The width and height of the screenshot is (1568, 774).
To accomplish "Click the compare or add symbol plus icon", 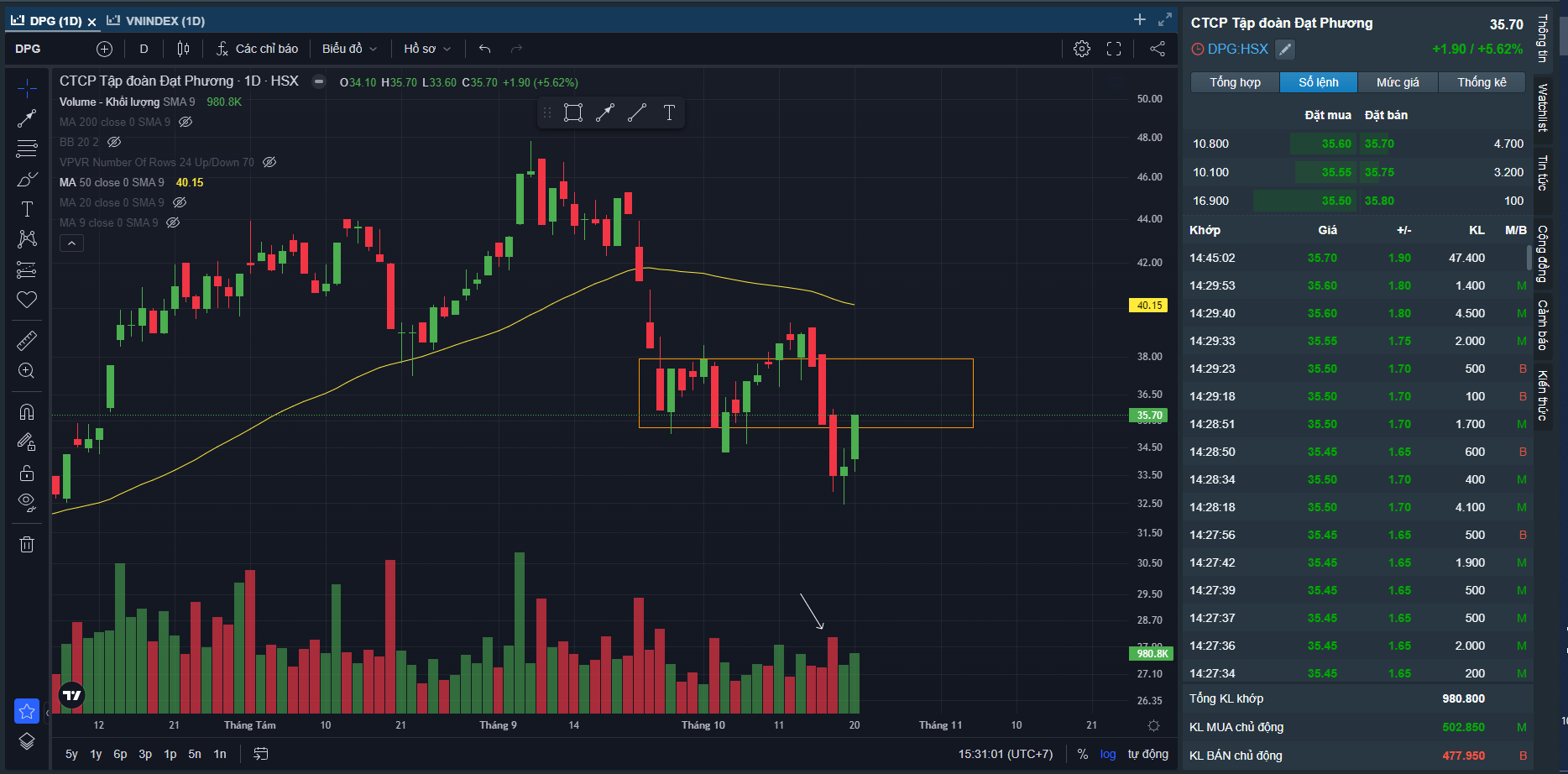I will [104, 49].
